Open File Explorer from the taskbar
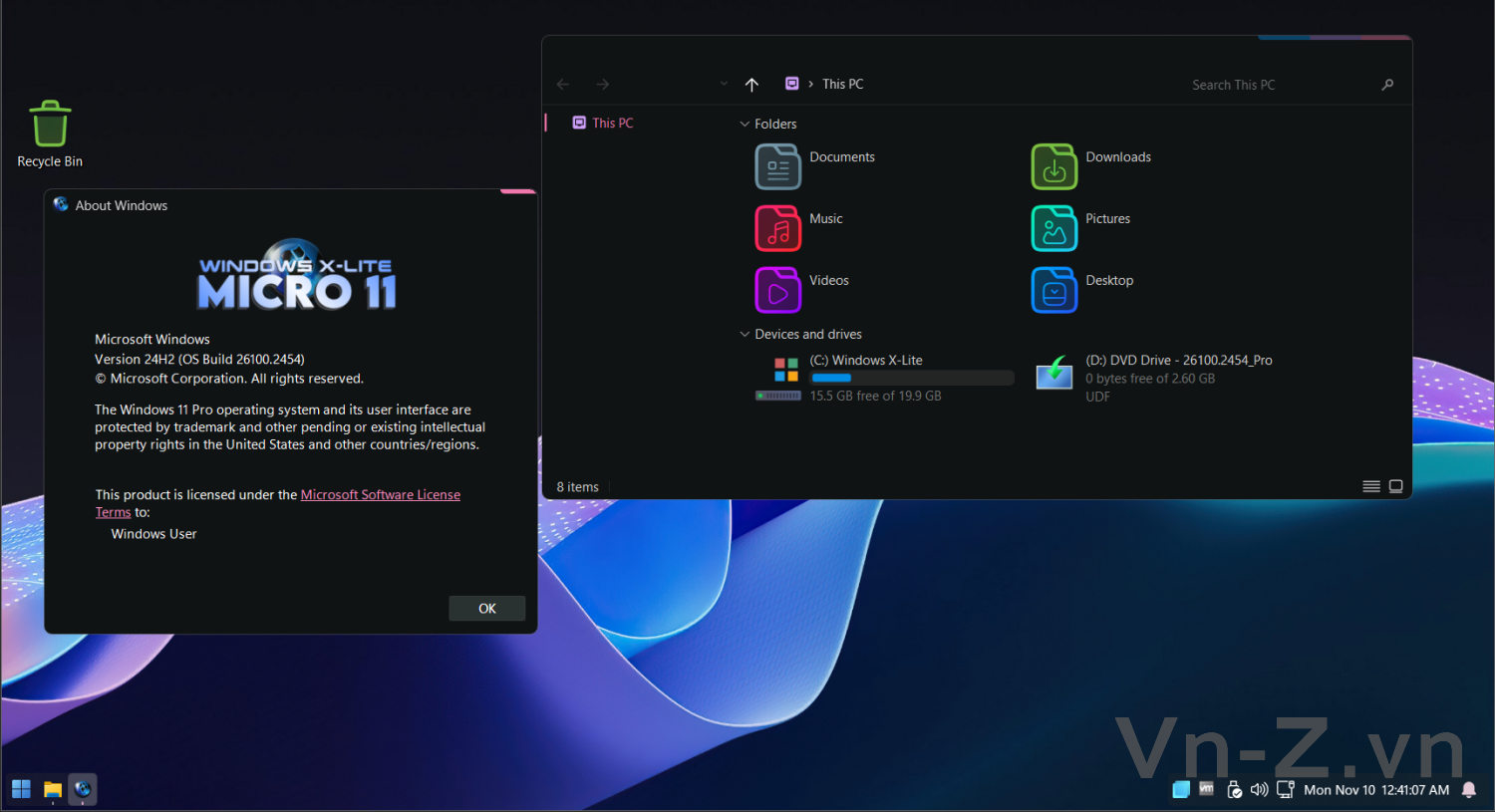The image size is (1495, 812). coord(53,790)
